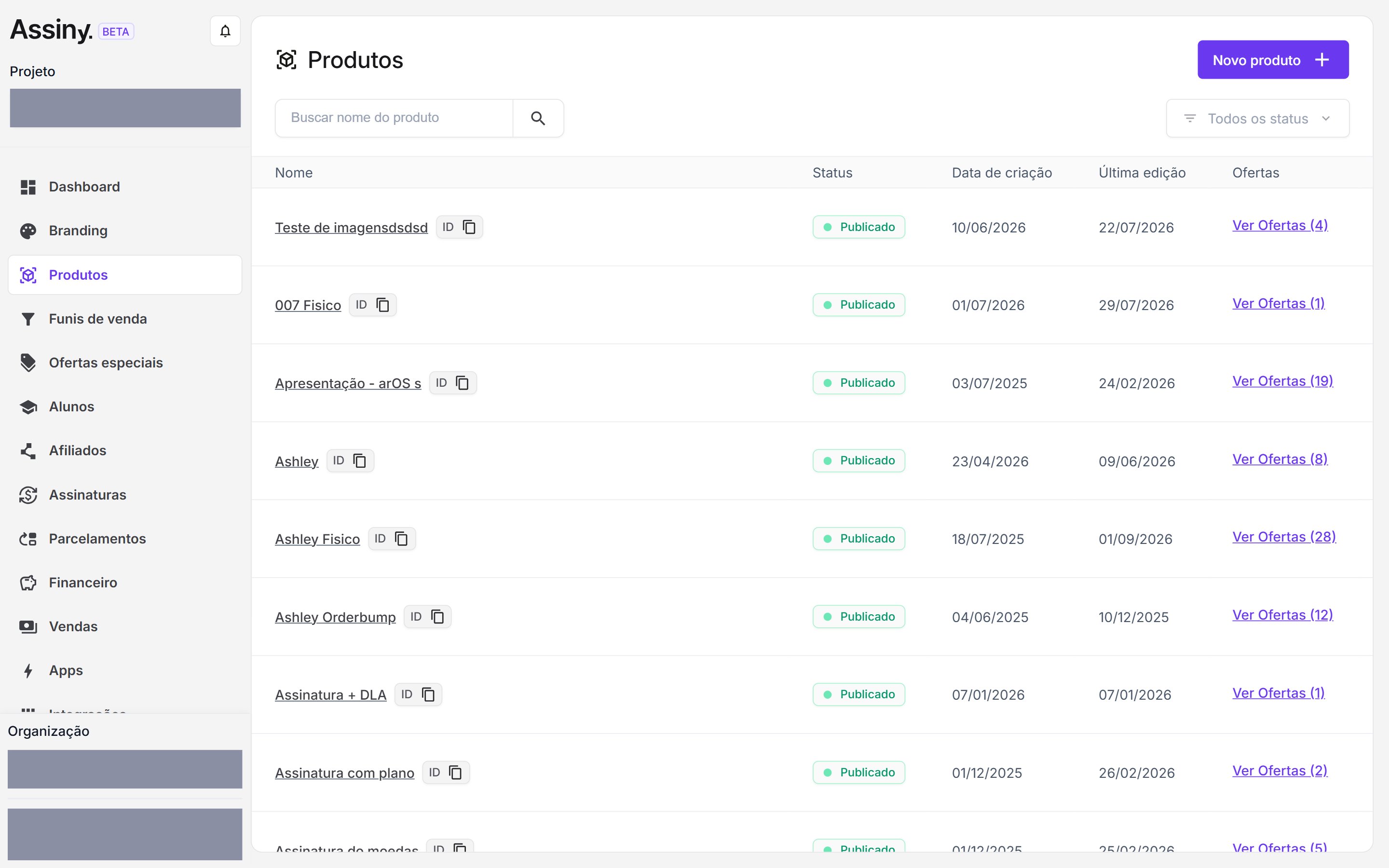Click the Ofertas especiais tag icon
This screenshot has height=868, width=1389.
[28, 363]
